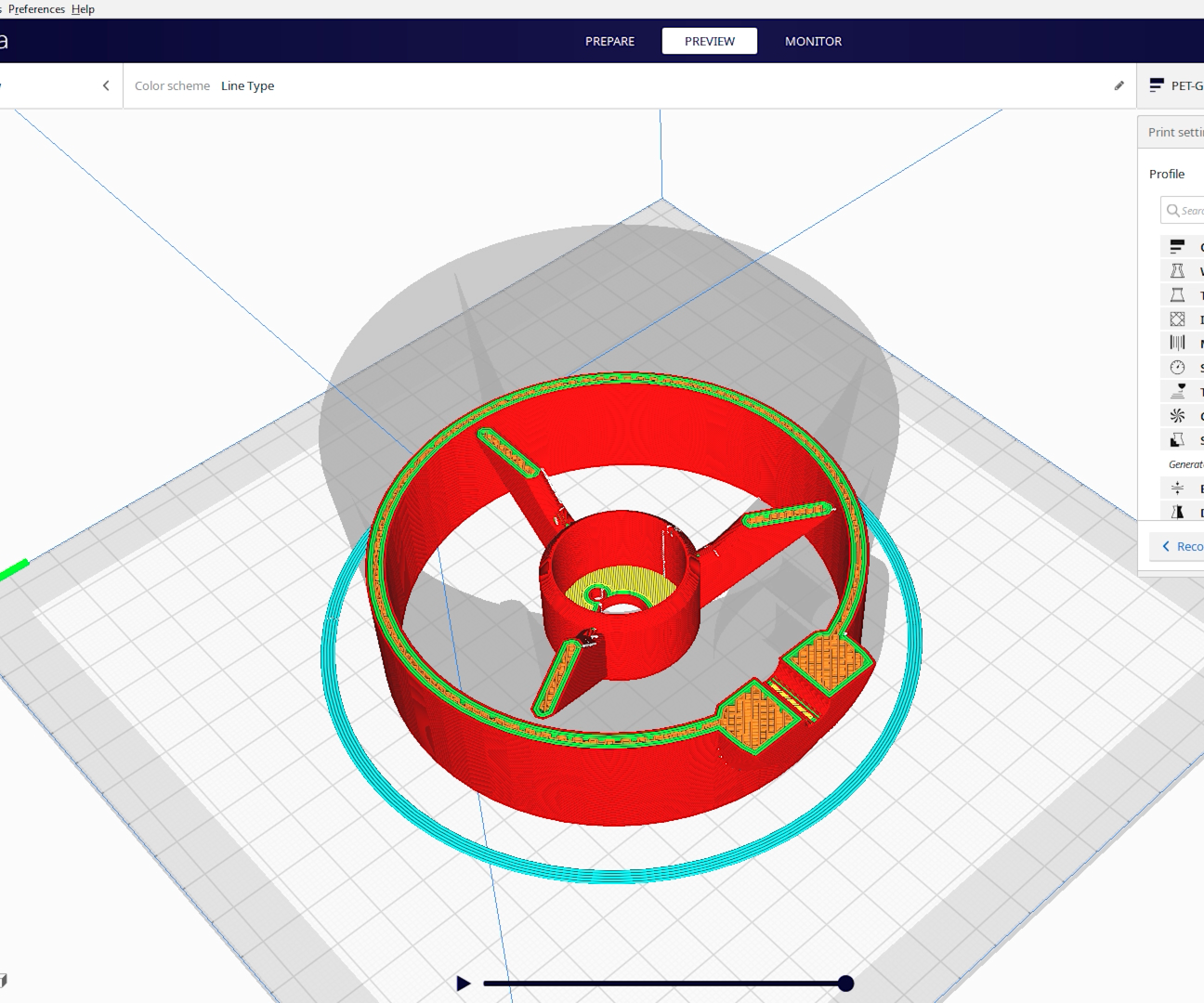Expand the Infill settings category icon
The width and height of the screenshot is (1204, 1003).
pyautogui.click(x=1177, y=319)
